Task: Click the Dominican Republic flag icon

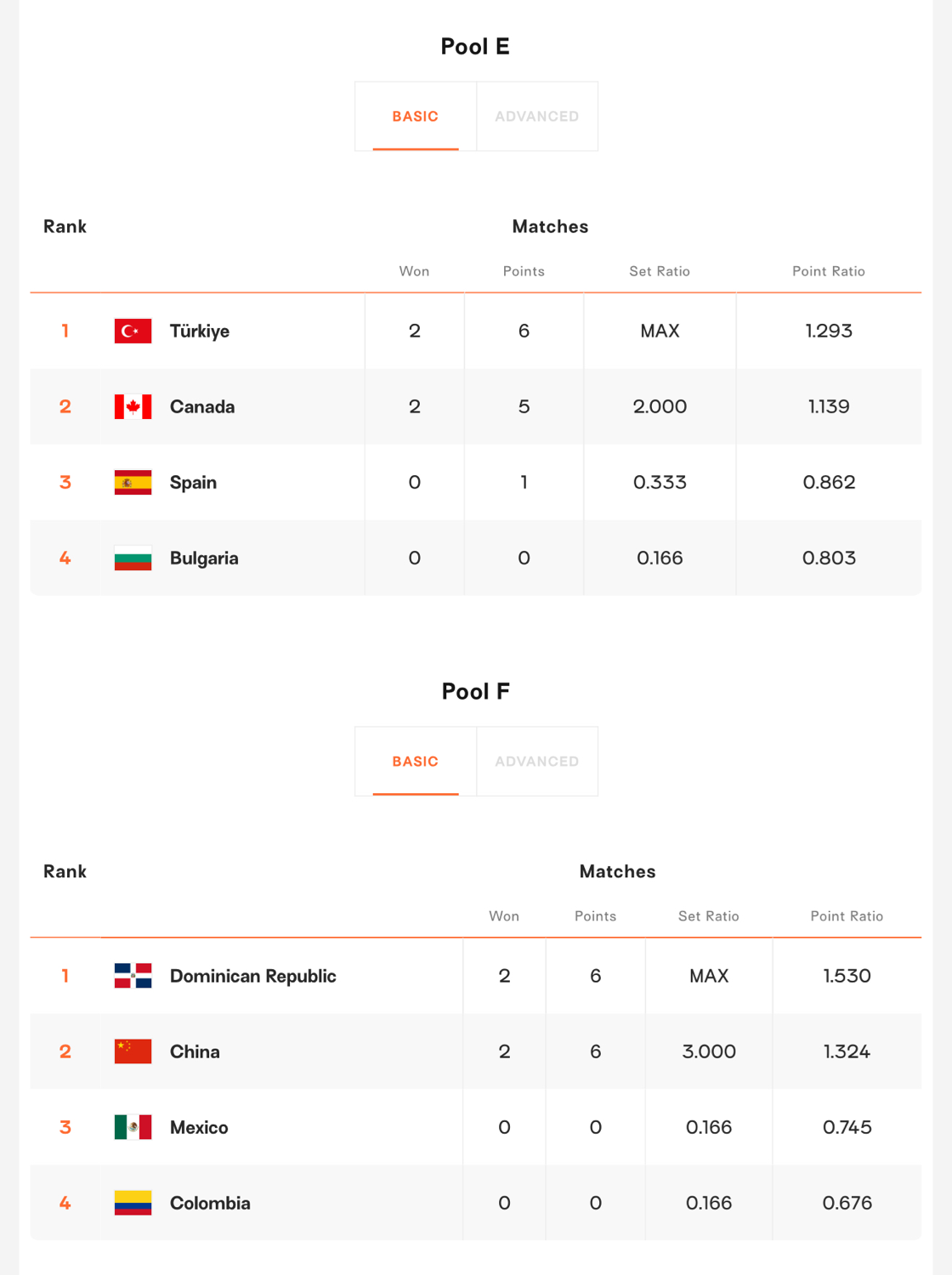Action: click(133, 976)
